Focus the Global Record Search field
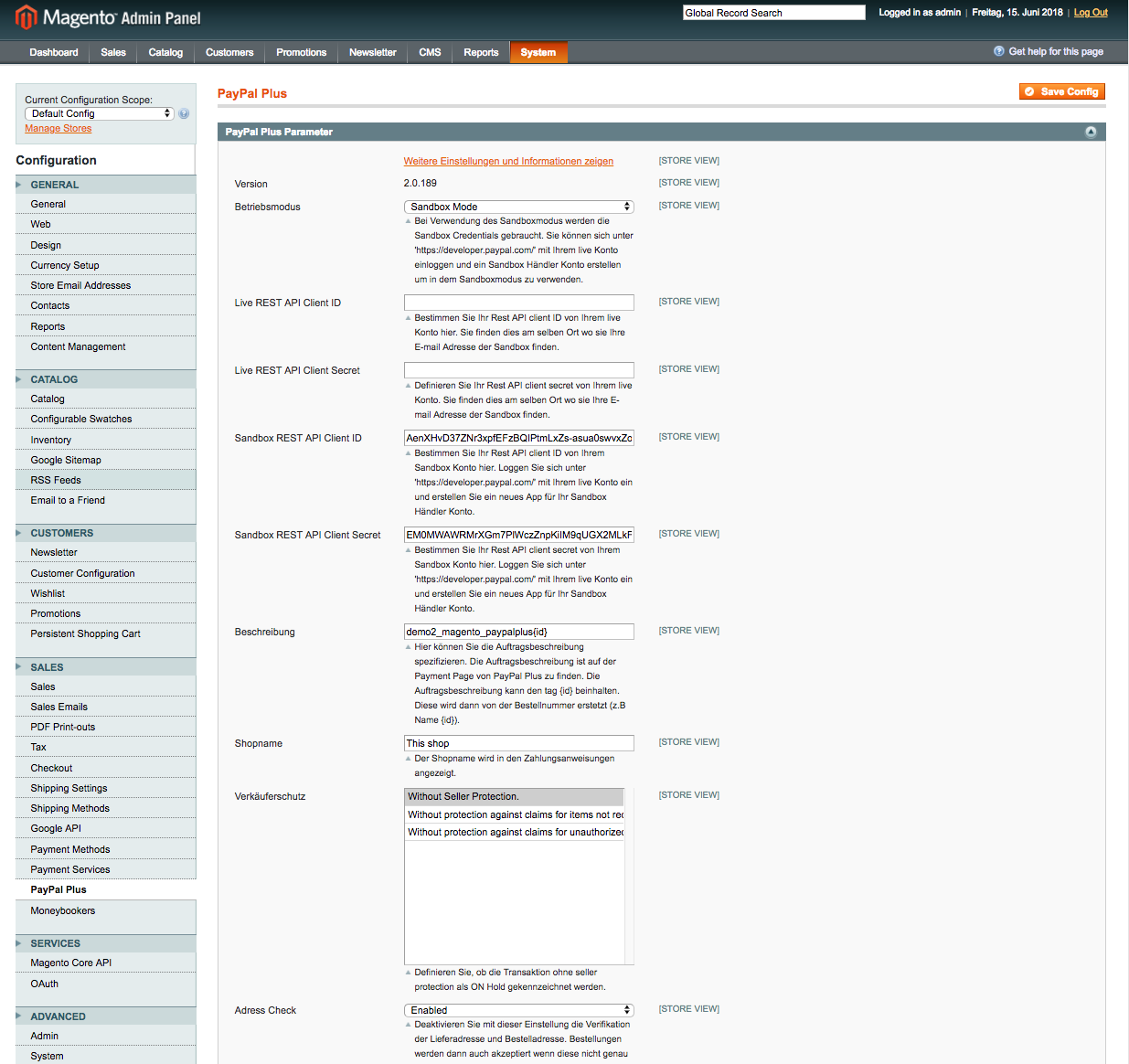Viewport: 1129px width, 1064px height. click(x=773, y=13)
